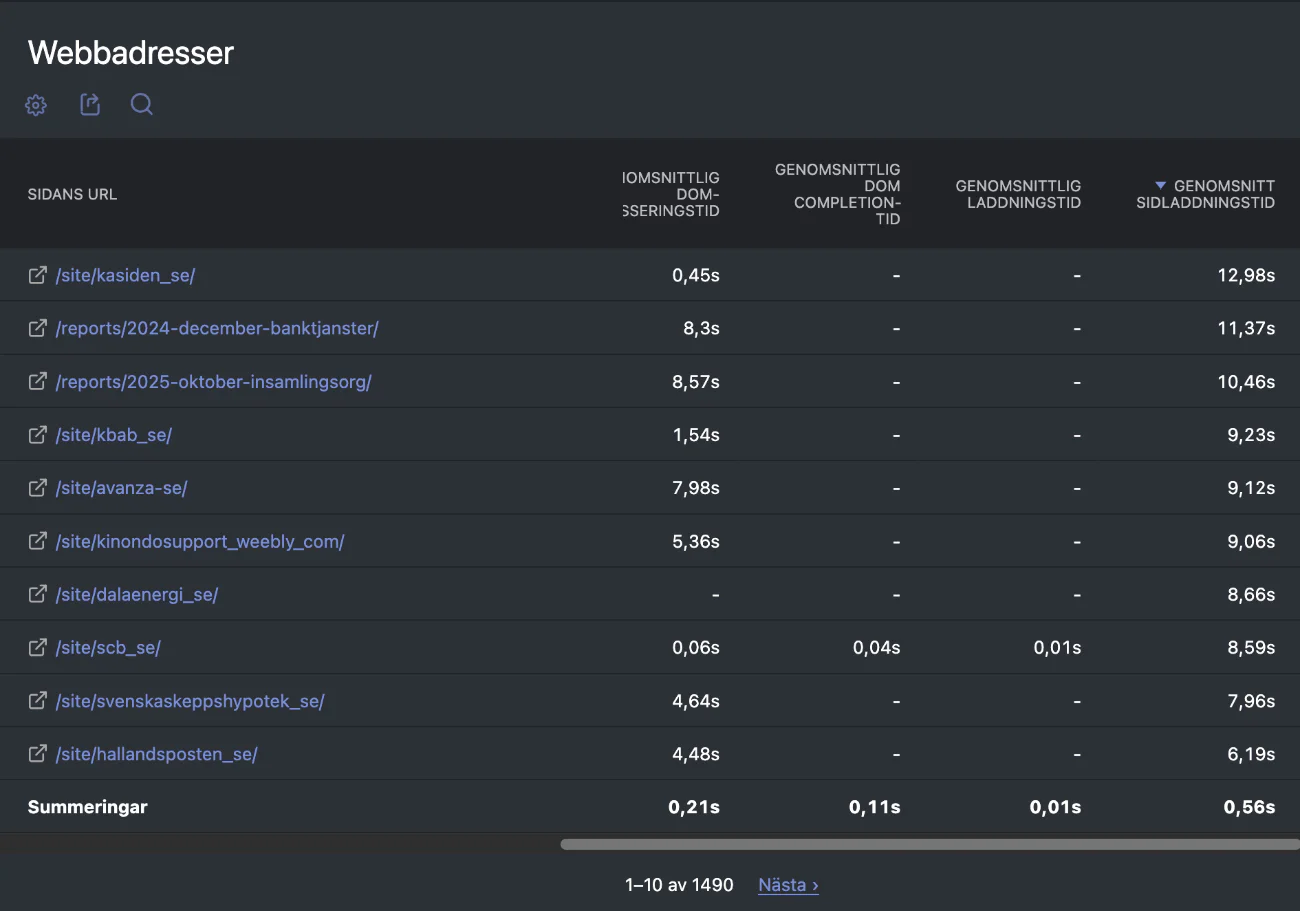Select the /site/svenskaskeppshypotek_se/ link

[x=190, y=701]
